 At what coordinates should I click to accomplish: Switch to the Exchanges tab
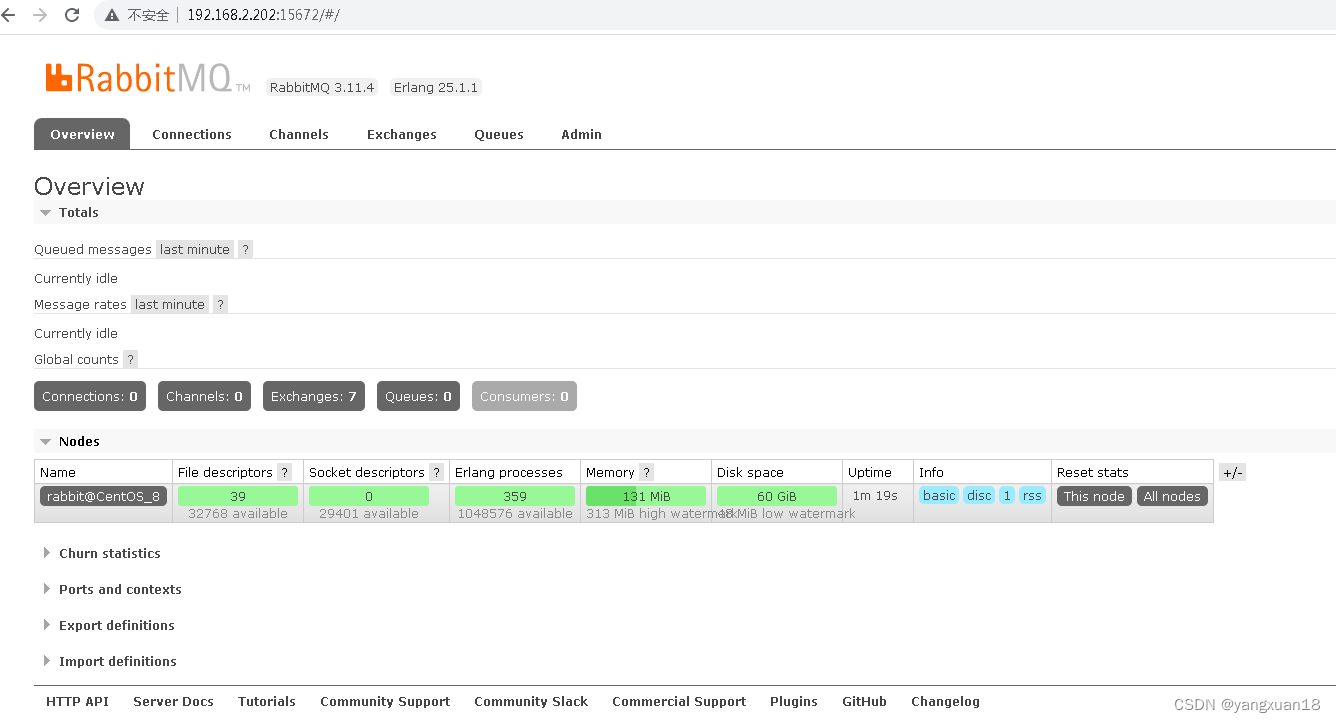tap(402, 134)
